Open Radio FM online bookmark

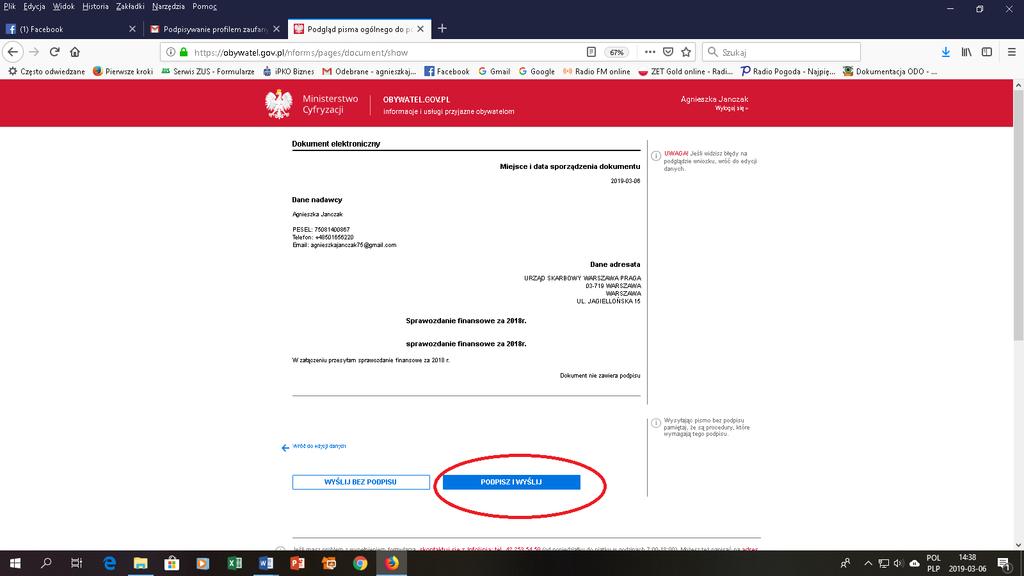pos(596,71)
